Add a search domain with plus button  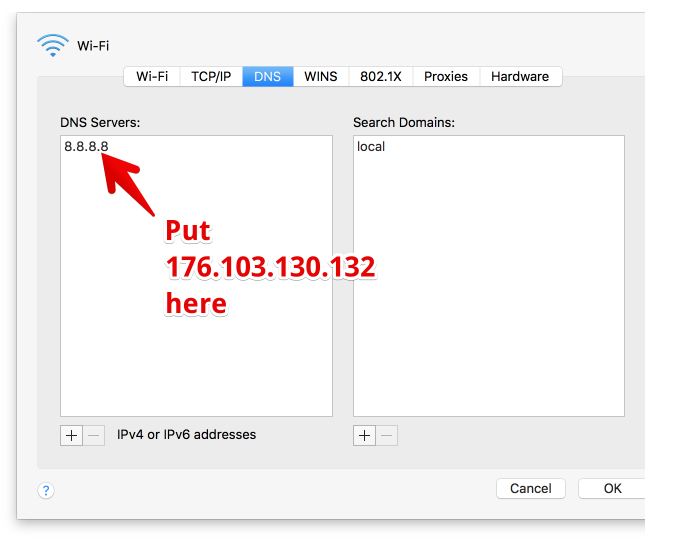coord(364,435)
